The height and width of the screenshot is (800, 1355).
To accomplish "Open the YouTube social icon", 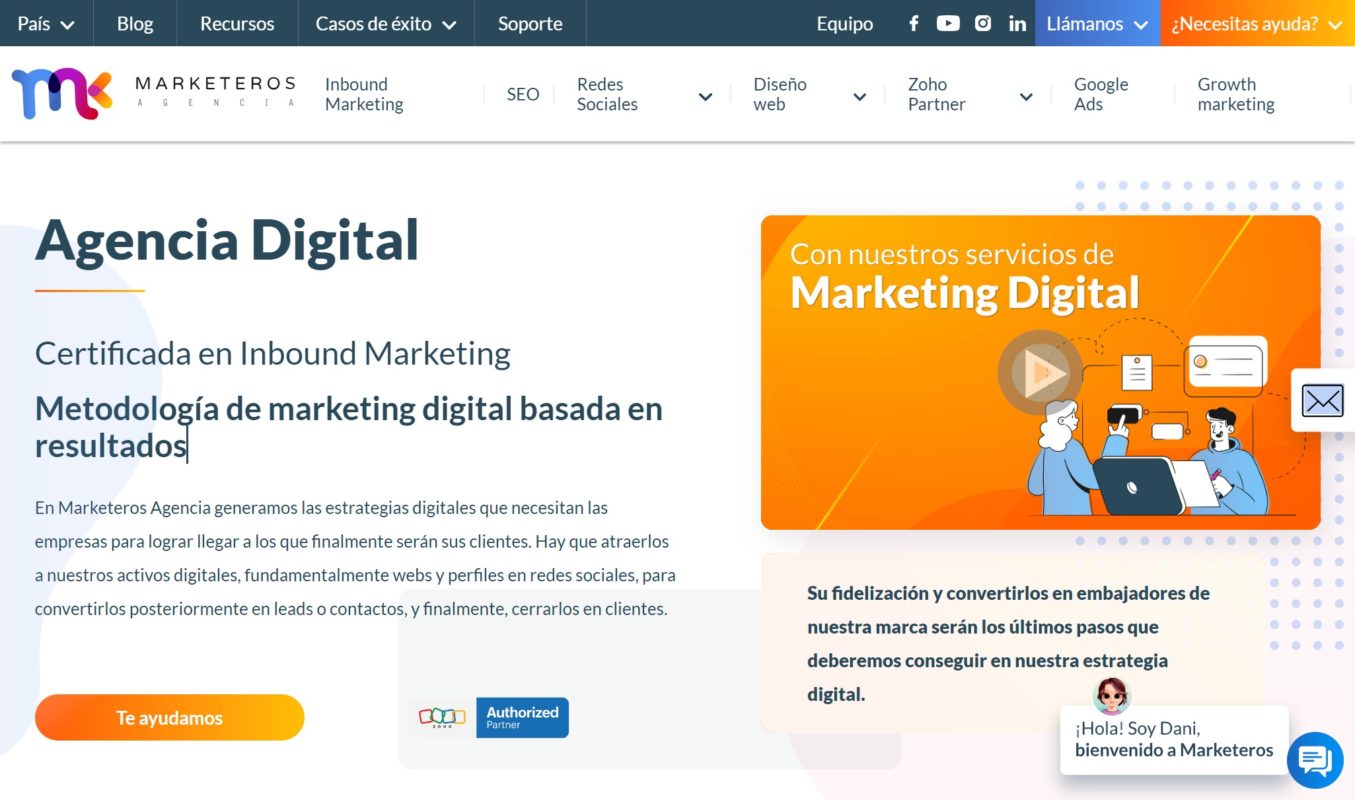I will (948, 23).
